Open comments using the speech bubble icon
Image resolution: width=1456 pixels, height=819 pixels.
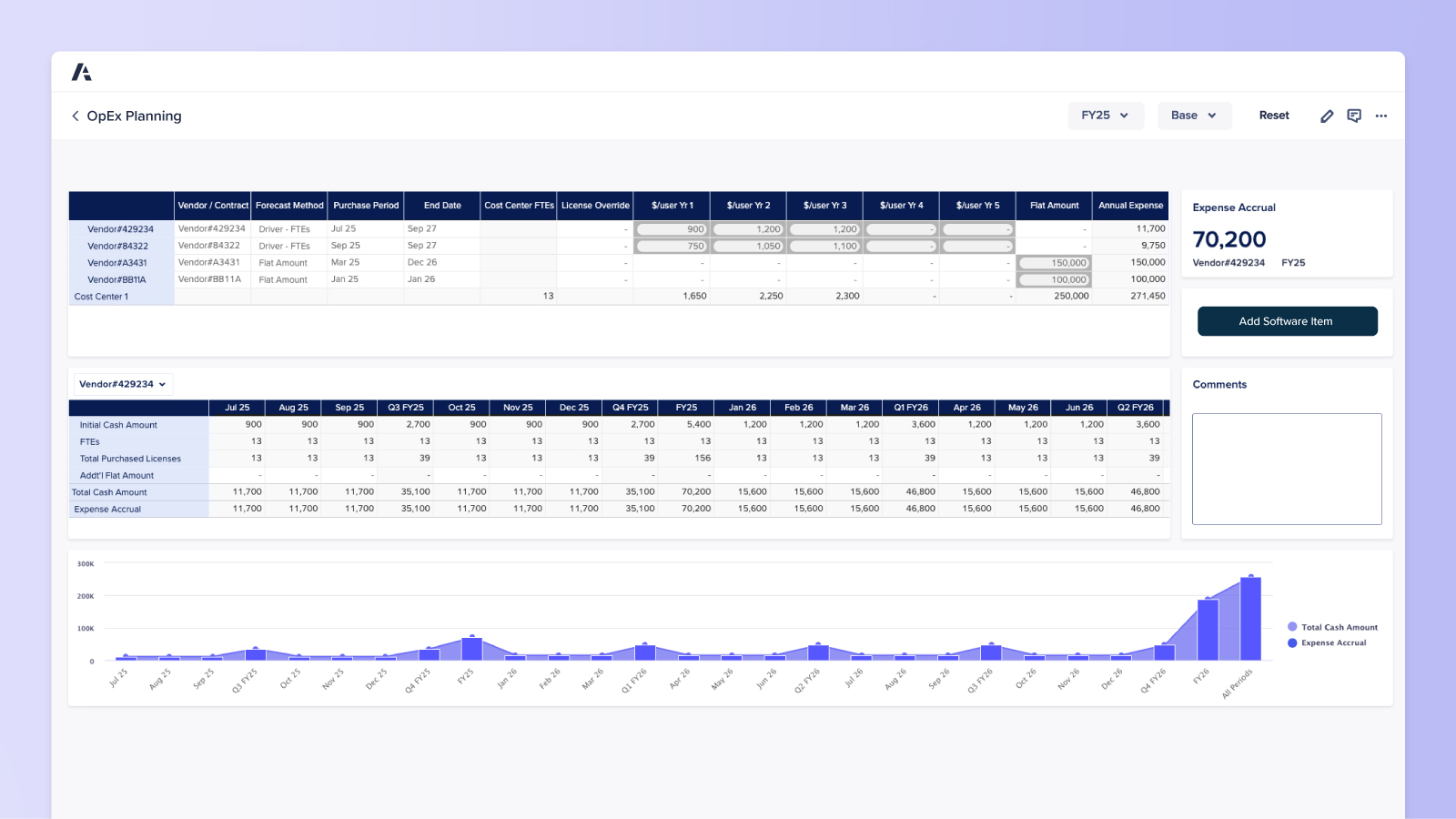pyautogui.click(x=1354, y=116)
